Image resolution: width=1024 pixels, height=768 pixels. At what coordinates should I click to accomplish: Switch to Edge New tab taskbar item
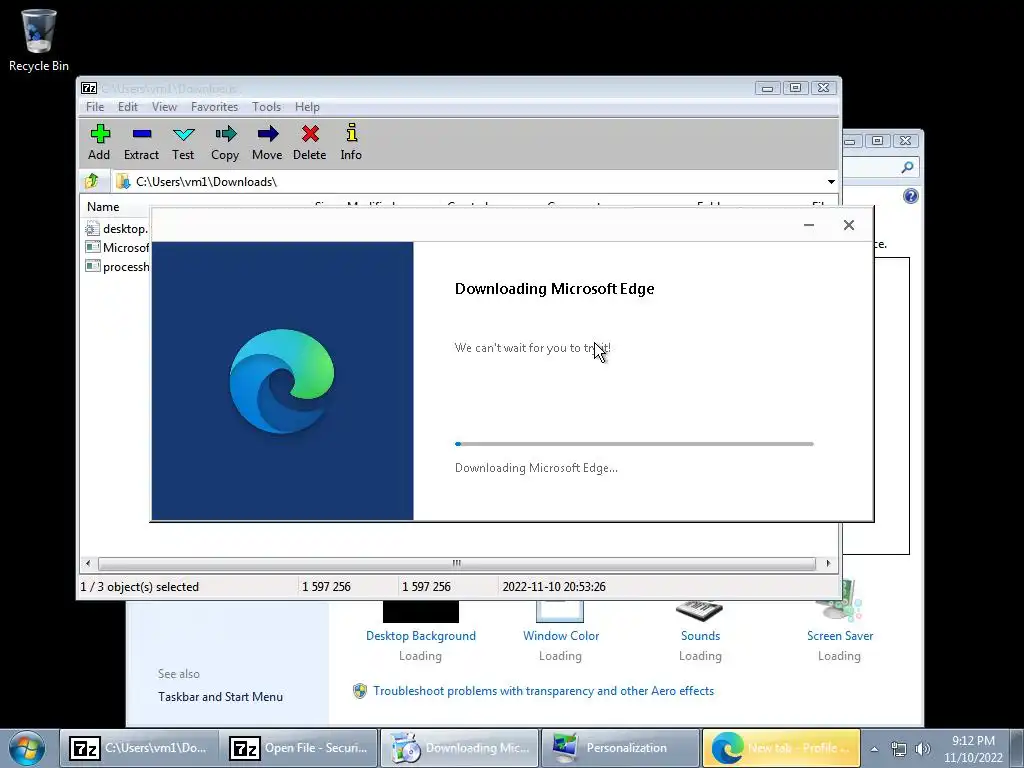tap(780, 748)
